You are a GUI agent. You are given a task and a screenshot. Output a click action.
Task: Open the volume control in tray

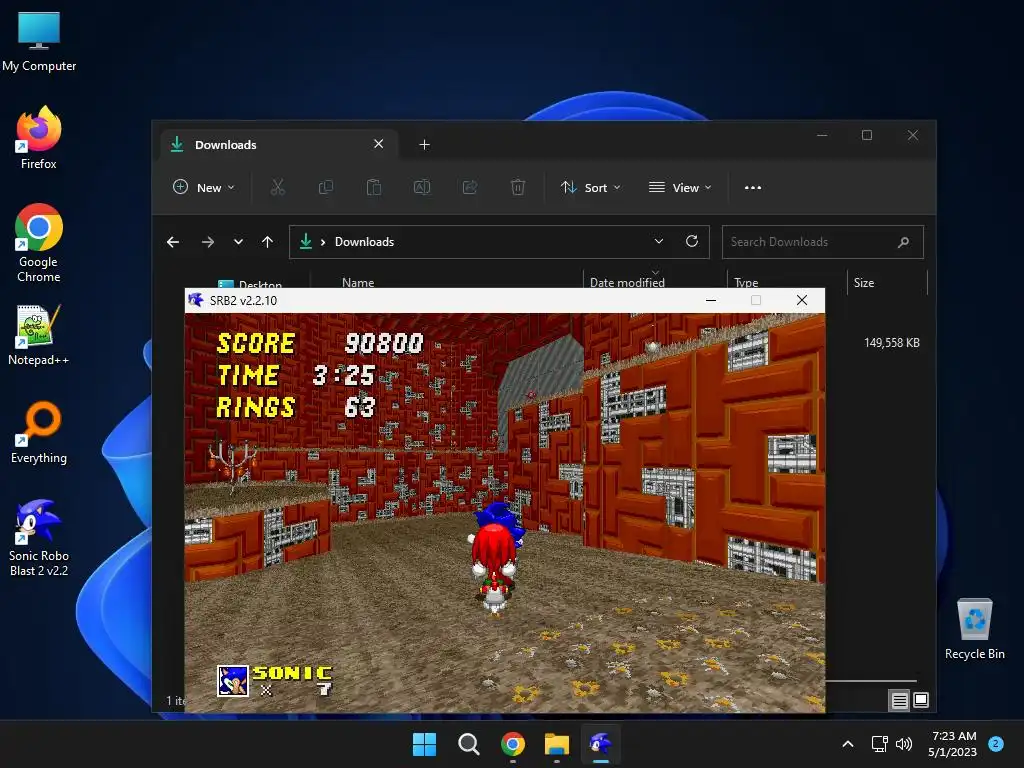pos(904,744)
